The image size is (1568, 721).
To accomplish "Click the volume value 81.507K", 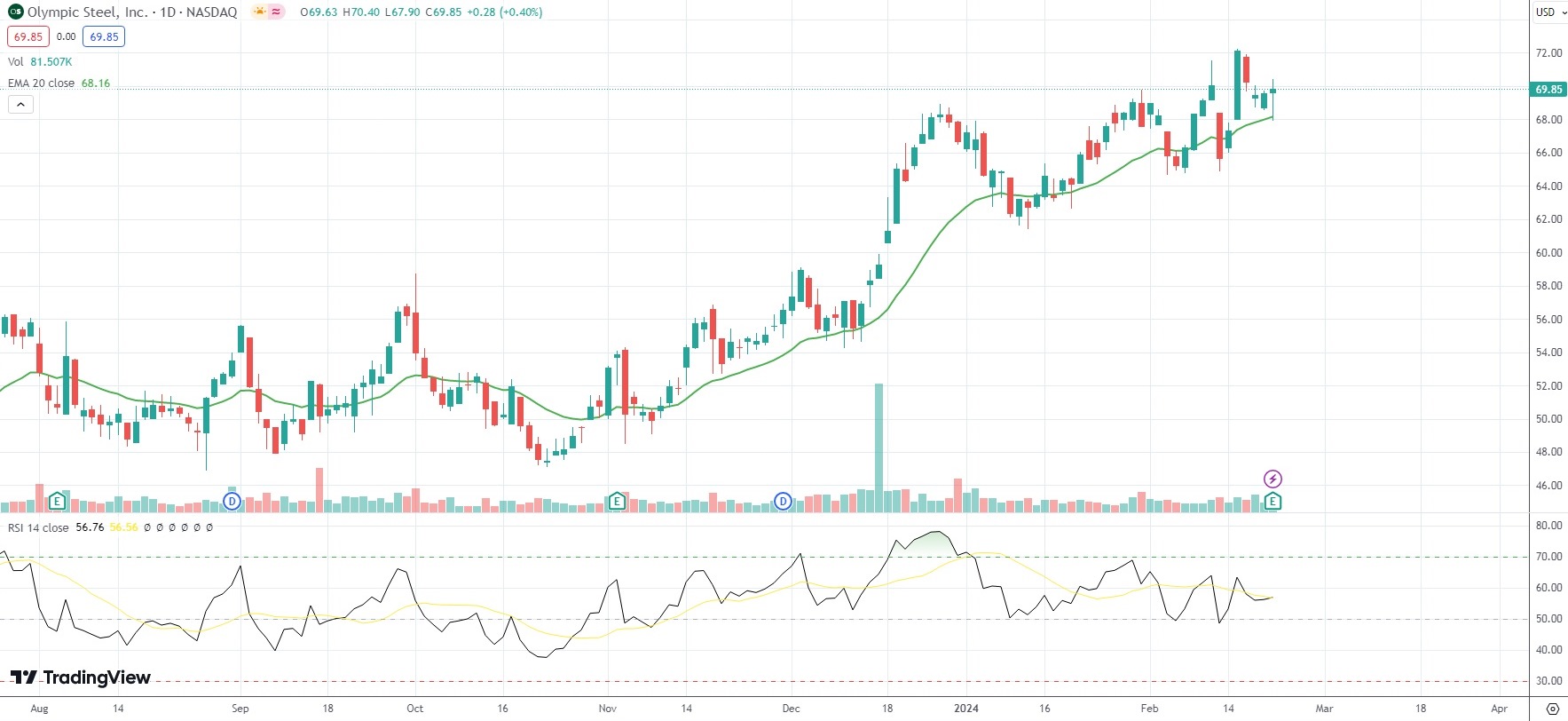I will 51,62.
